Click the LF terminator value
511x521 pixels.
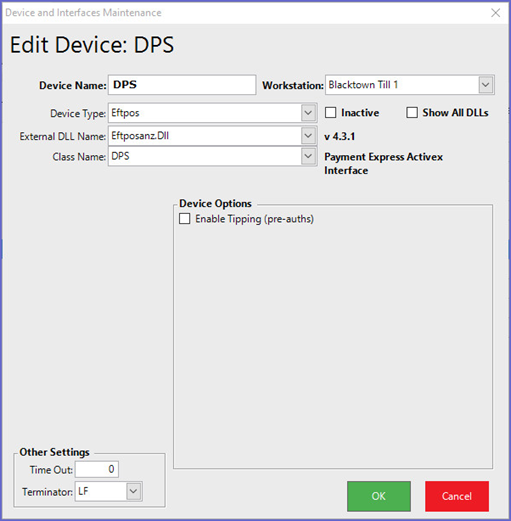tap(83, 491)
